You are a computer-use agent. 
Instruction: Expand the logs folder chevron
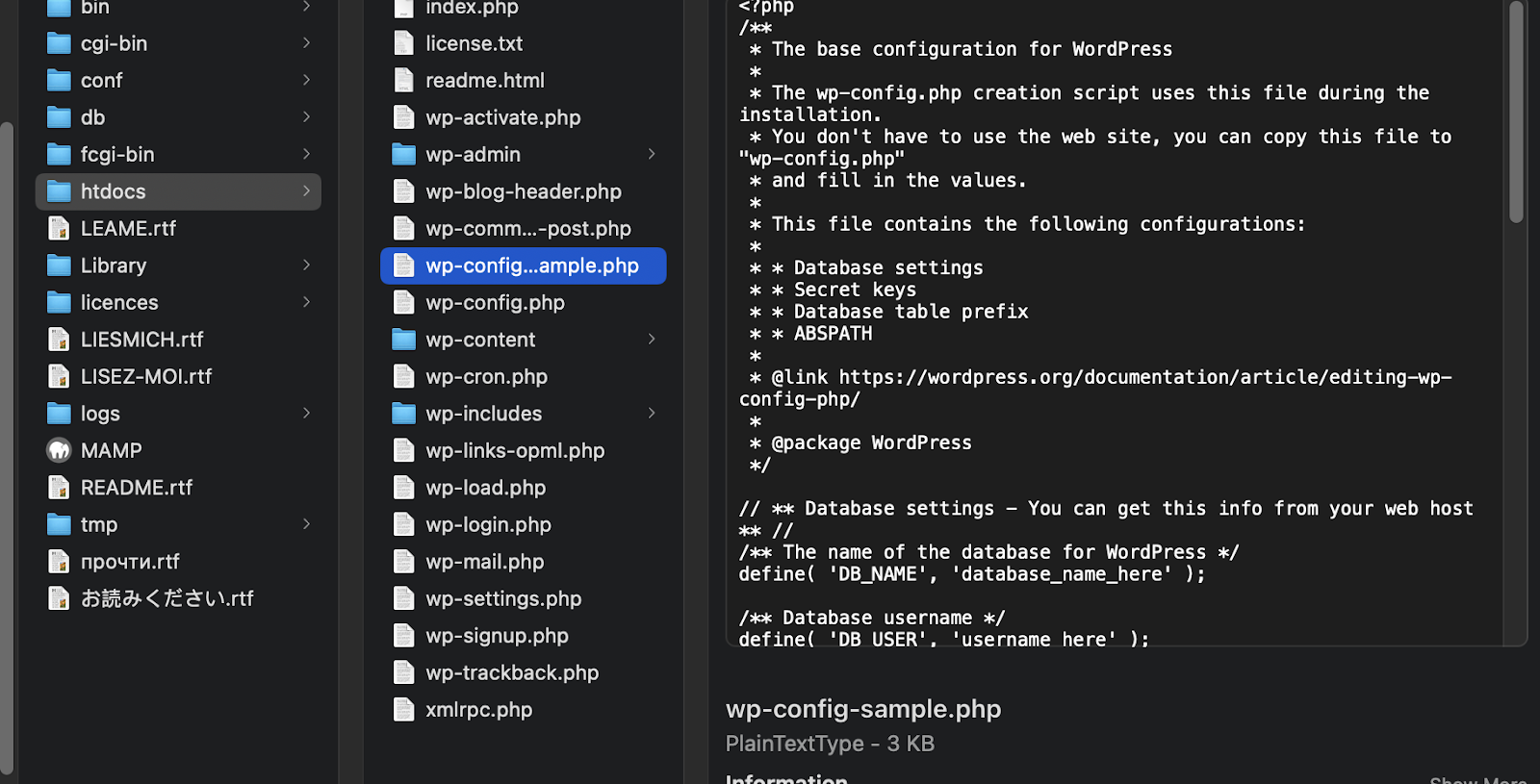(x=306, y=414)
